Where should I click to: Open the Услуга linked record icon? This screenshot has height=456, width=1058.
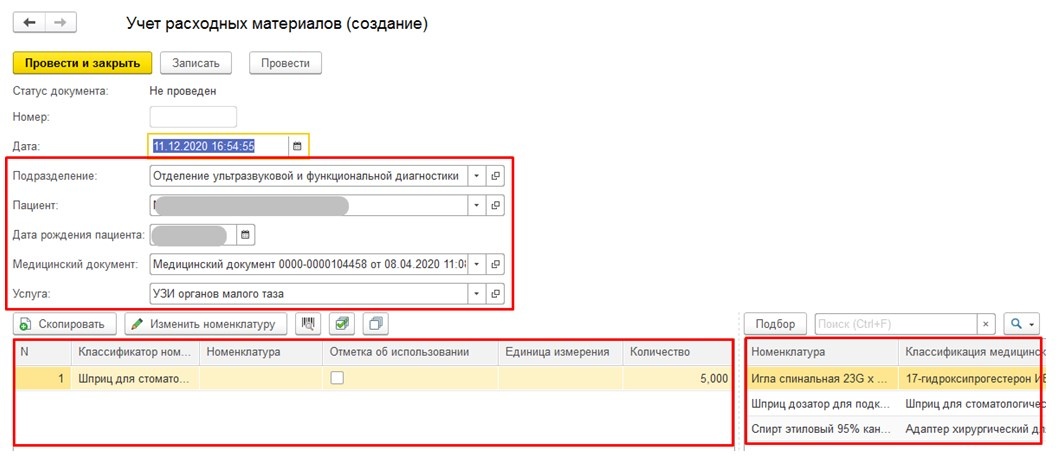[x=496, y=294]
